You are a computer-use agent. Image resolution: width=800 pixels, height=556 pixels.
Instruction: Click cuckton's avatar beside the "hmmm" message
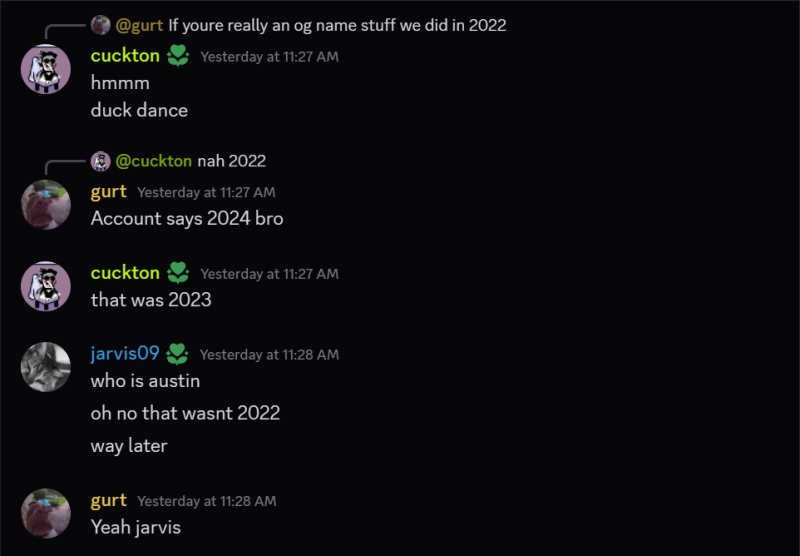click(x=46, y=69)
